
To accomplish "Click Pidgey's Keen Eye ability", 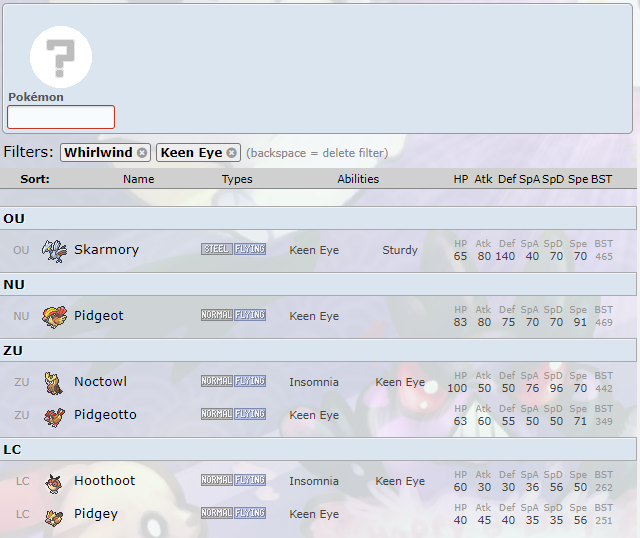I will (314, 515).
